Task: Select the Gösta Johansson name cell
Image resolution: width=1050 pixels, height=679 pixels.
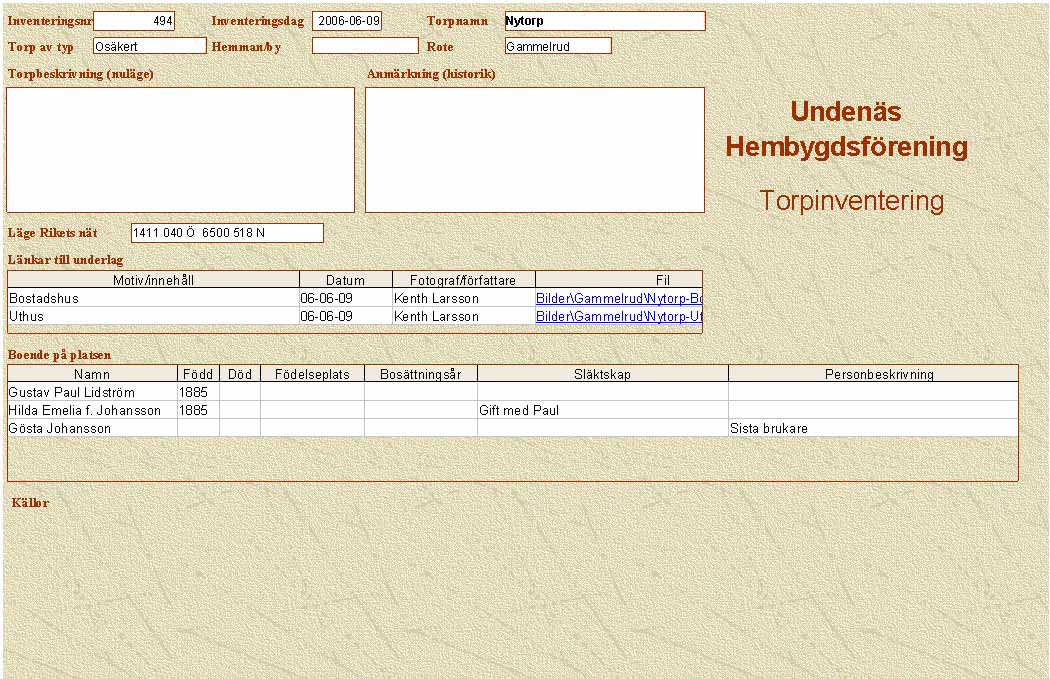Action: [x=92, y=428]
